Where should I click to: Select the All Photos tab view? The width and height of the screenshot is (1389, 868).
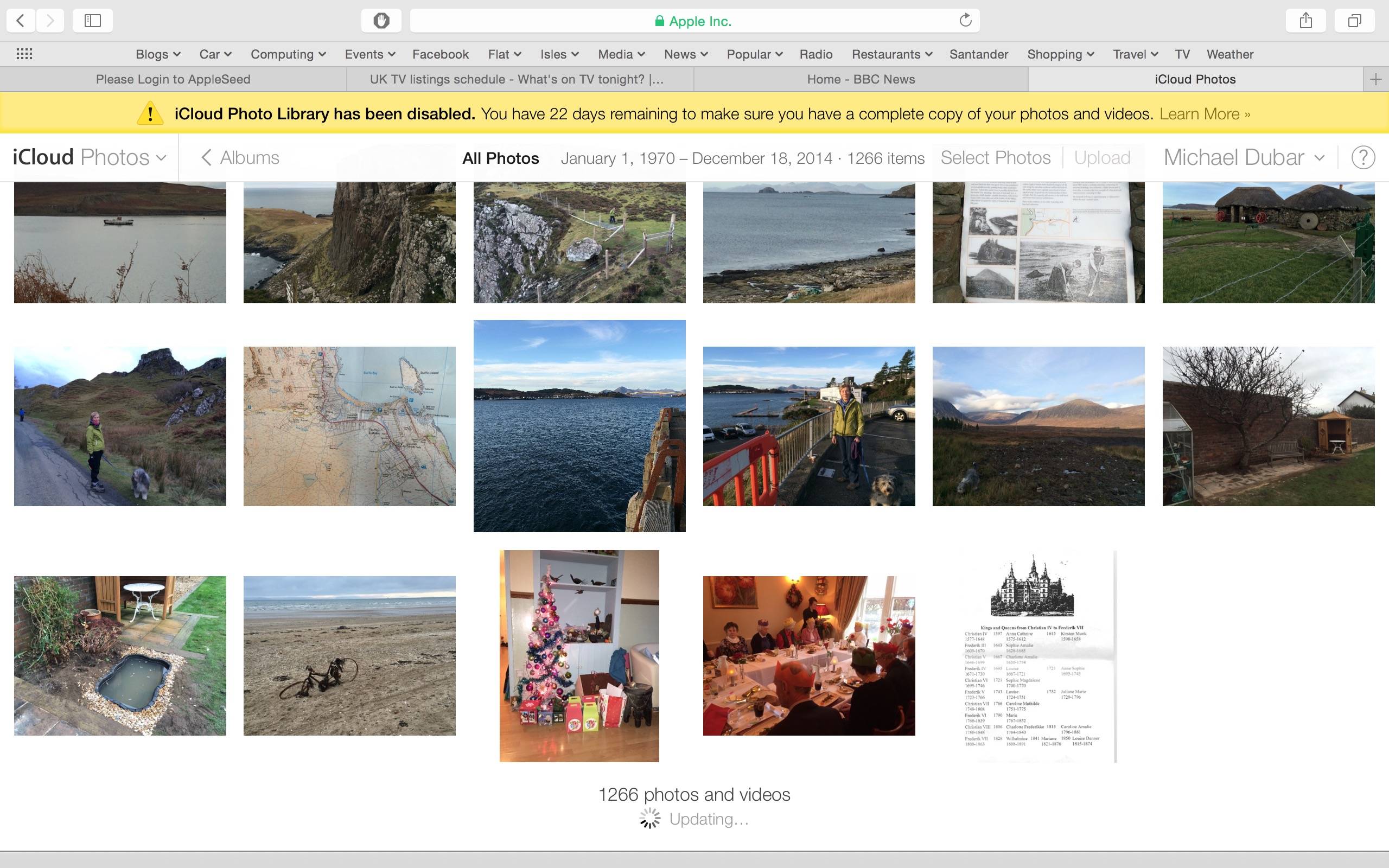[x=500, y=157]
